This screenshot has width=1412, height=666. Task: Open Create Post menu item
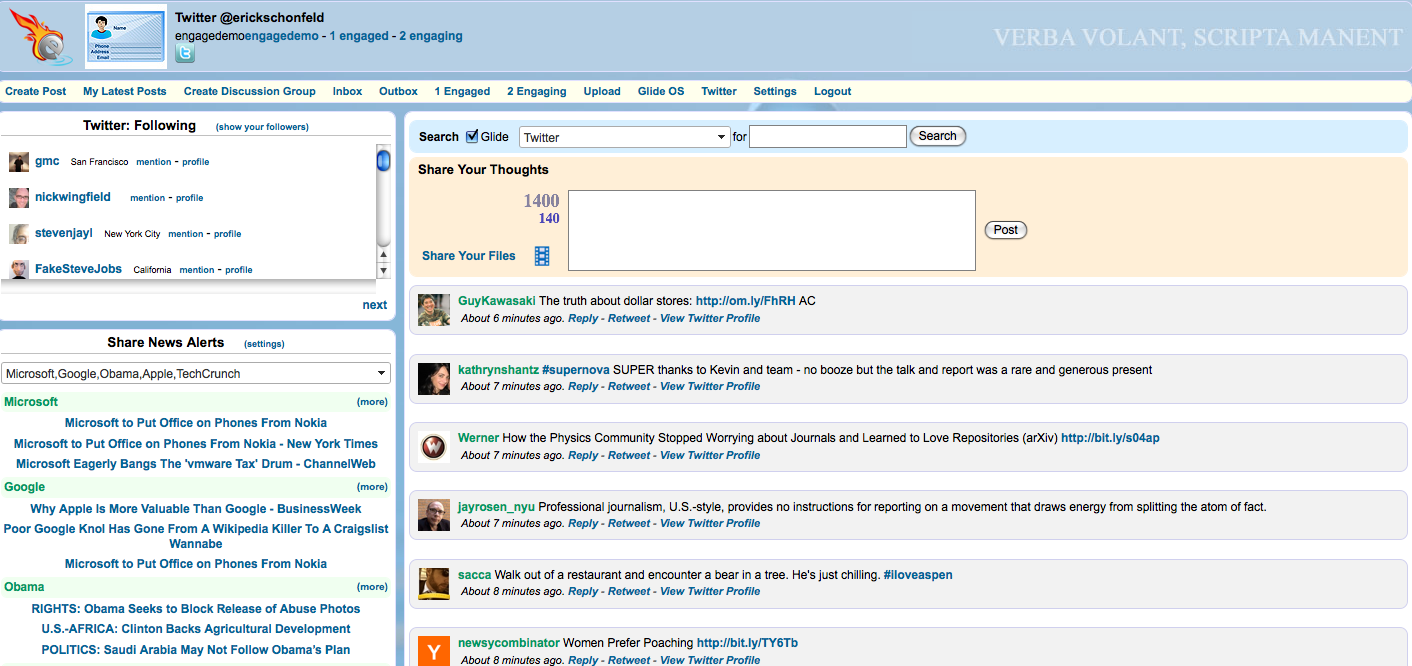(x=36, y=91)
